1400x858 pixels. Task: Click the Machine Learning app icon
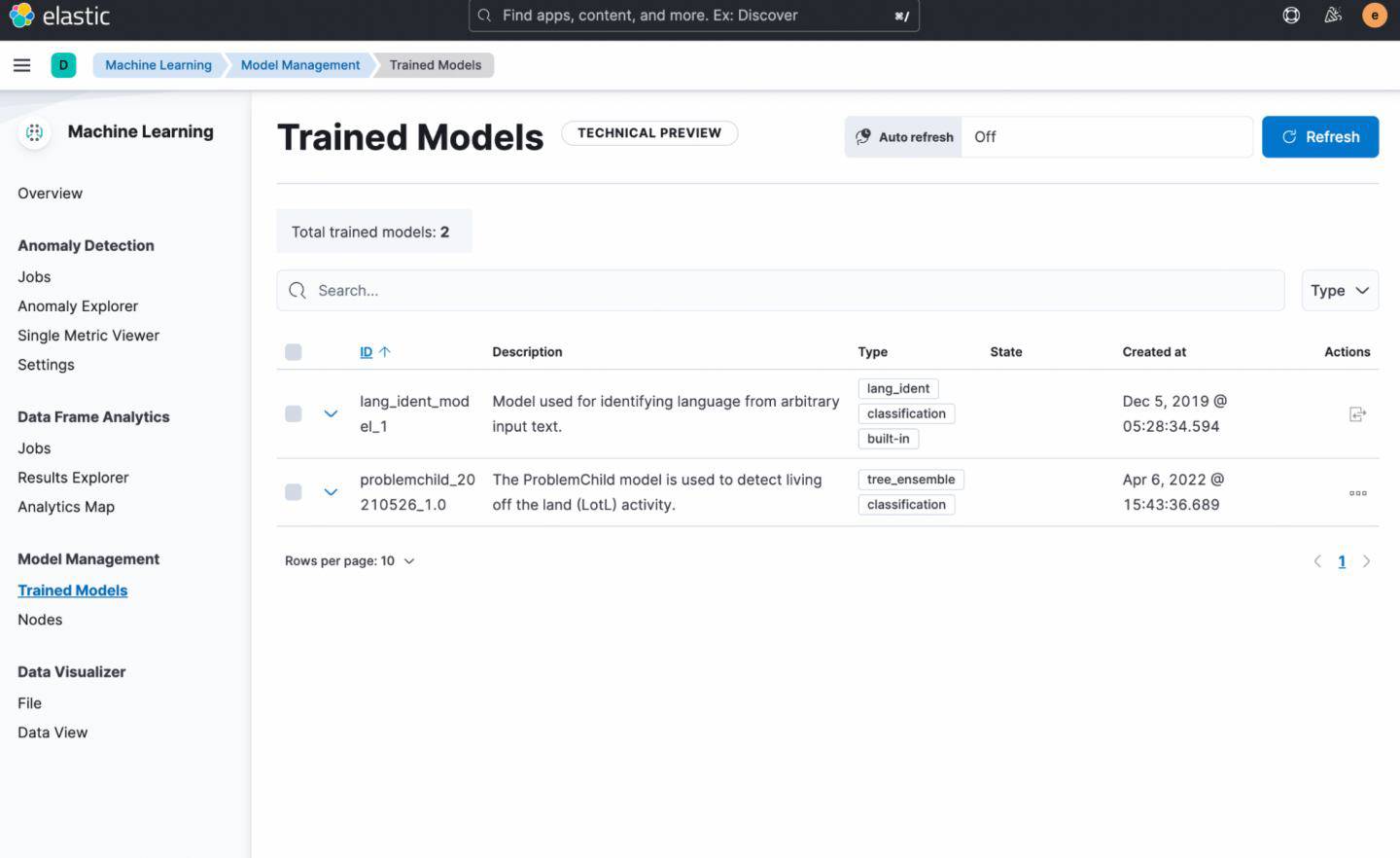pyautogui.click(x=34, y=132)
